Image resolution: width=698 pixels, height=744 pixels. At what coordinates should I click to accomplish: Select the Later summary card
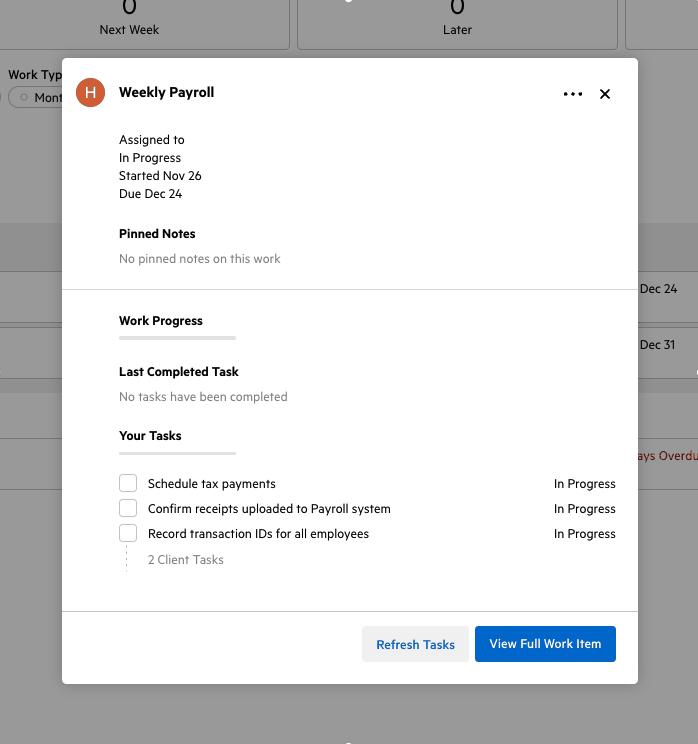457,22
